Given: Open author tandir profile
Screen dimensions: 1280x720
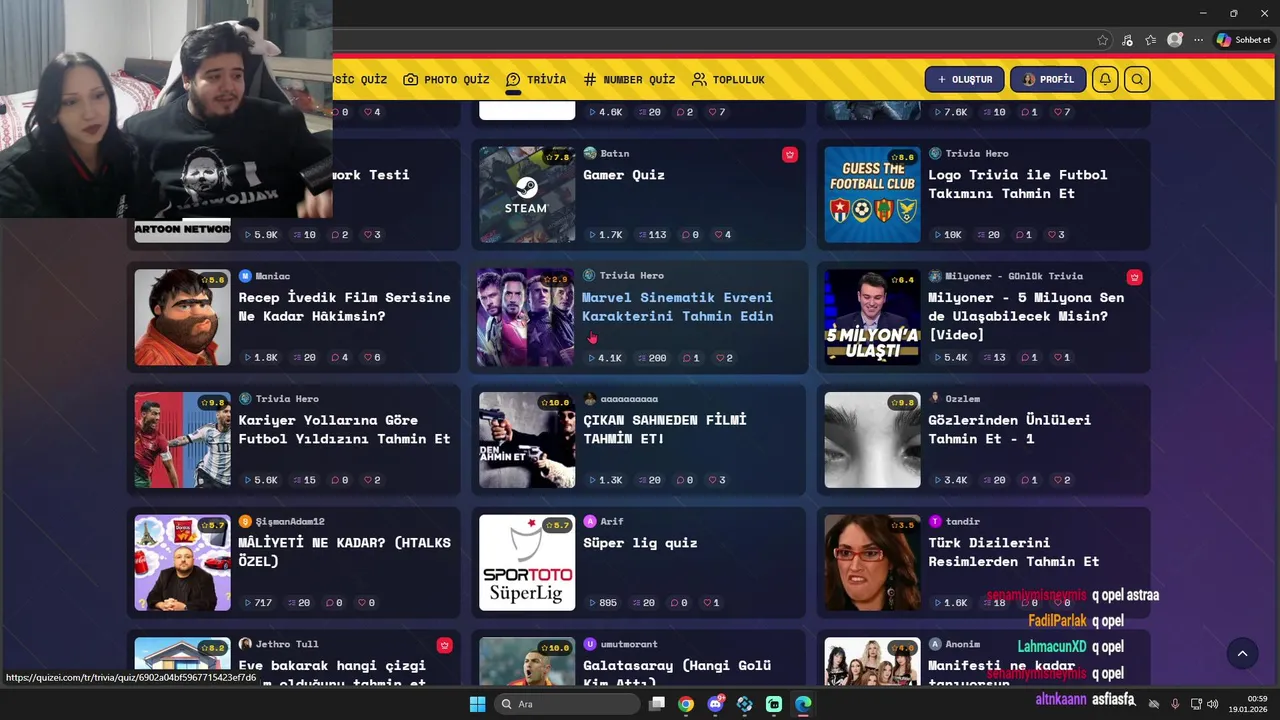Looking at the screenshot, I should pyautogui.click(x=954, y=521).
